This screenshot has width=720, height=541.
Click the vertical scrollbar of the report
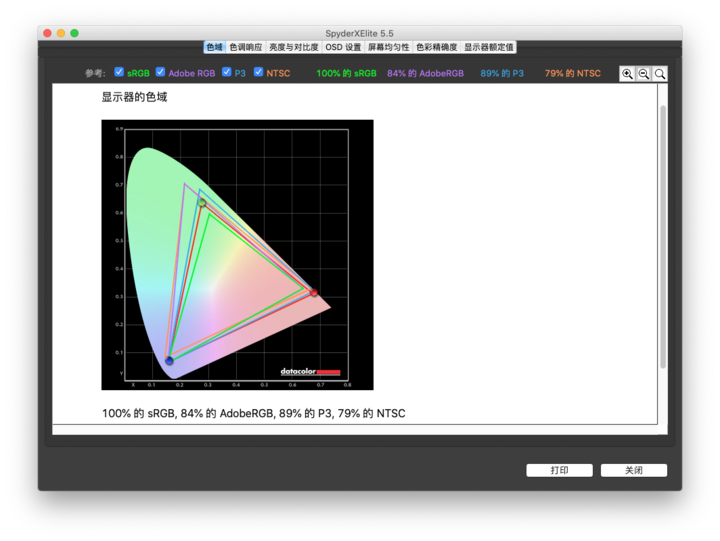pyautogui.click(x=663, y=237)
